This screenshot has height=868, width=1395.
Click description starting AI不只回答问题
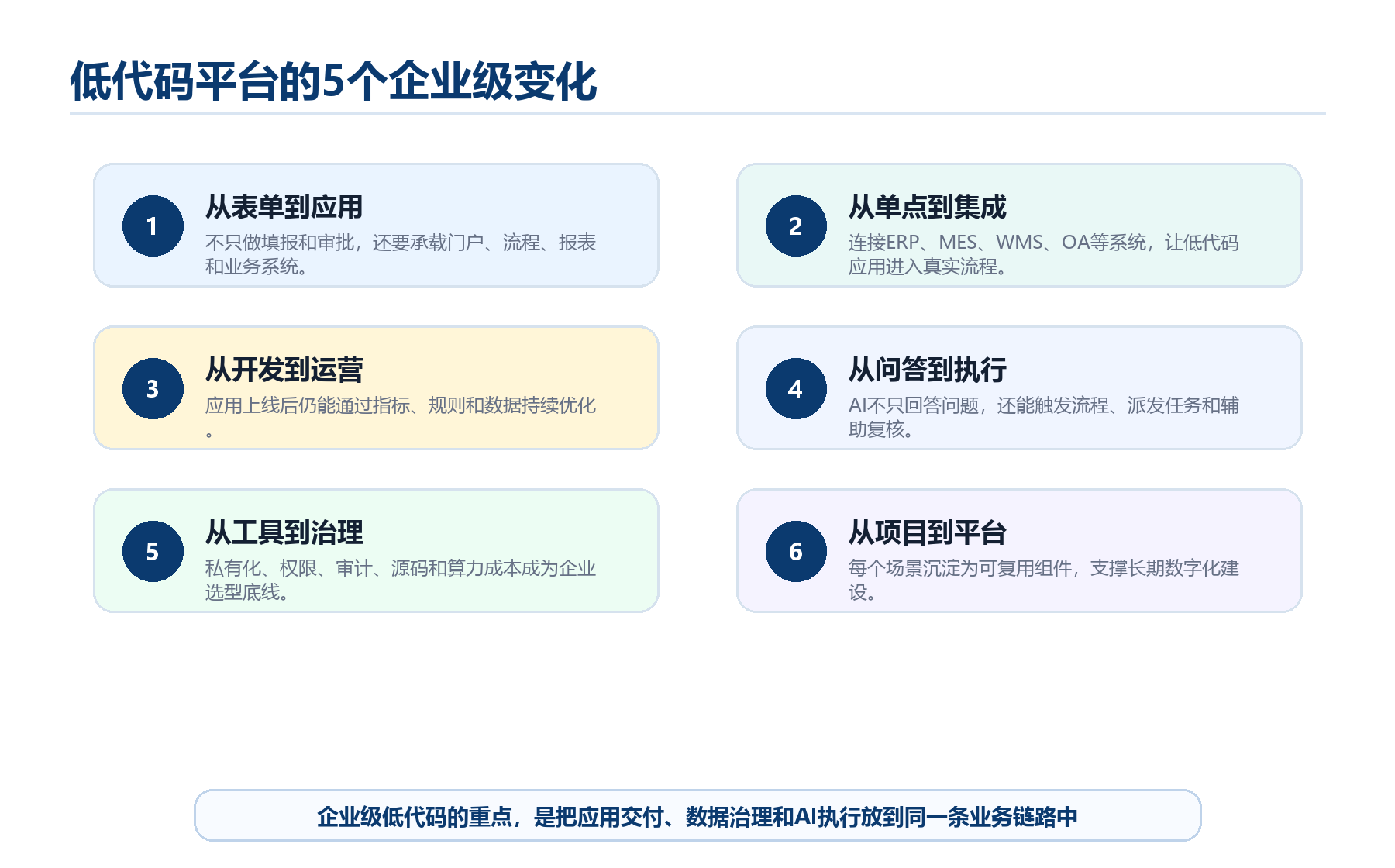pyautogui.click(x=1044, y=417)
